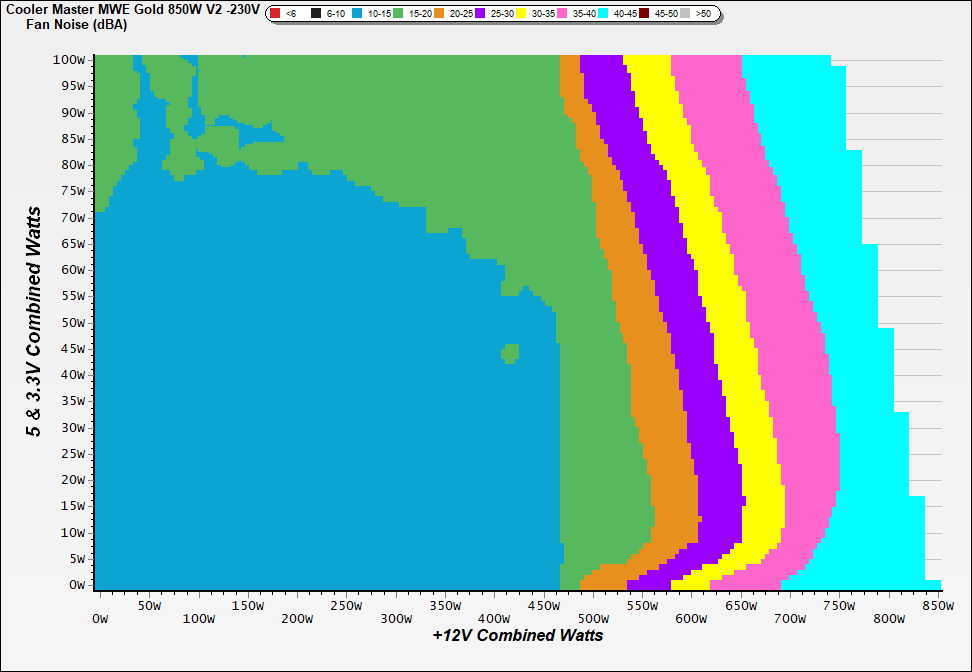Click the +12V Combined Watts axis title
The width and height of the screenshot is (972, 672).
click(x=517, y=635)
